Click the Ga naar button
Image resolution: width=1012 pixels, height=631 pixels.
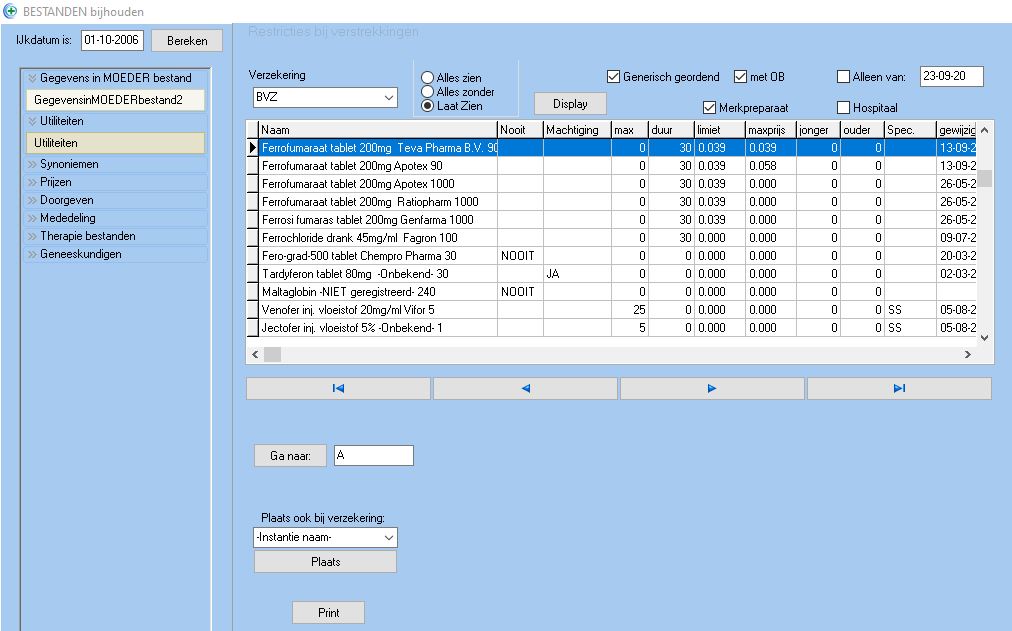click(x=290, y=456)
